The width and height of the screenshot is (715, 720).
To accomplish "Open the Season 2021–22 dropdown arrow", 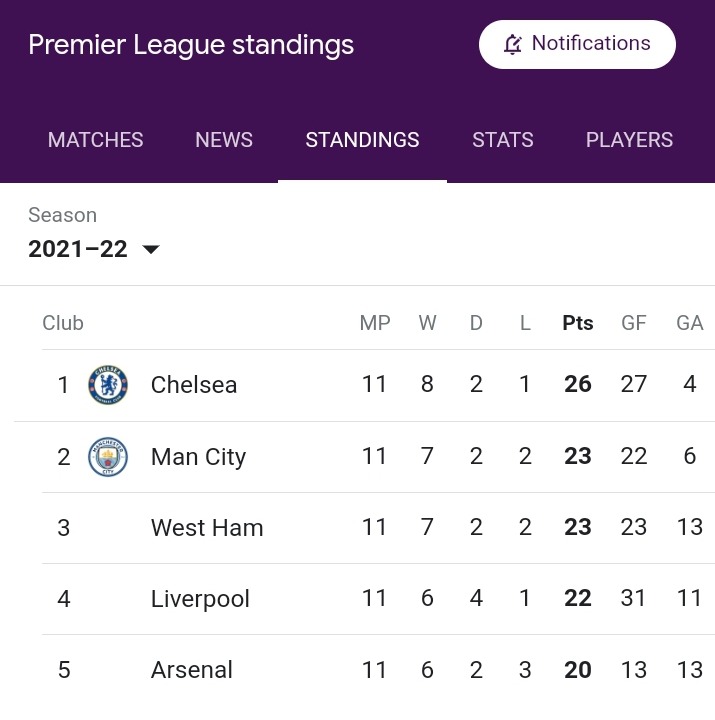I will pos(151,249).
